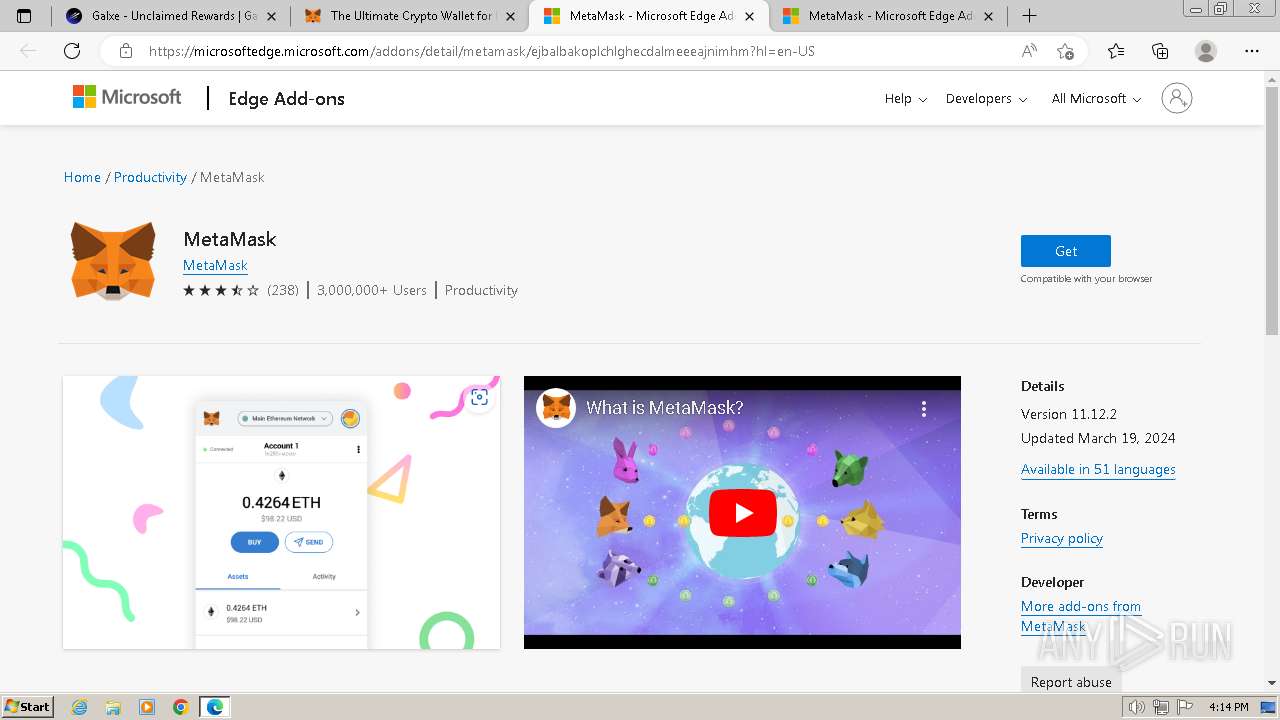
Task: Click the Productivity category label beside users
Action: (481, 290)
